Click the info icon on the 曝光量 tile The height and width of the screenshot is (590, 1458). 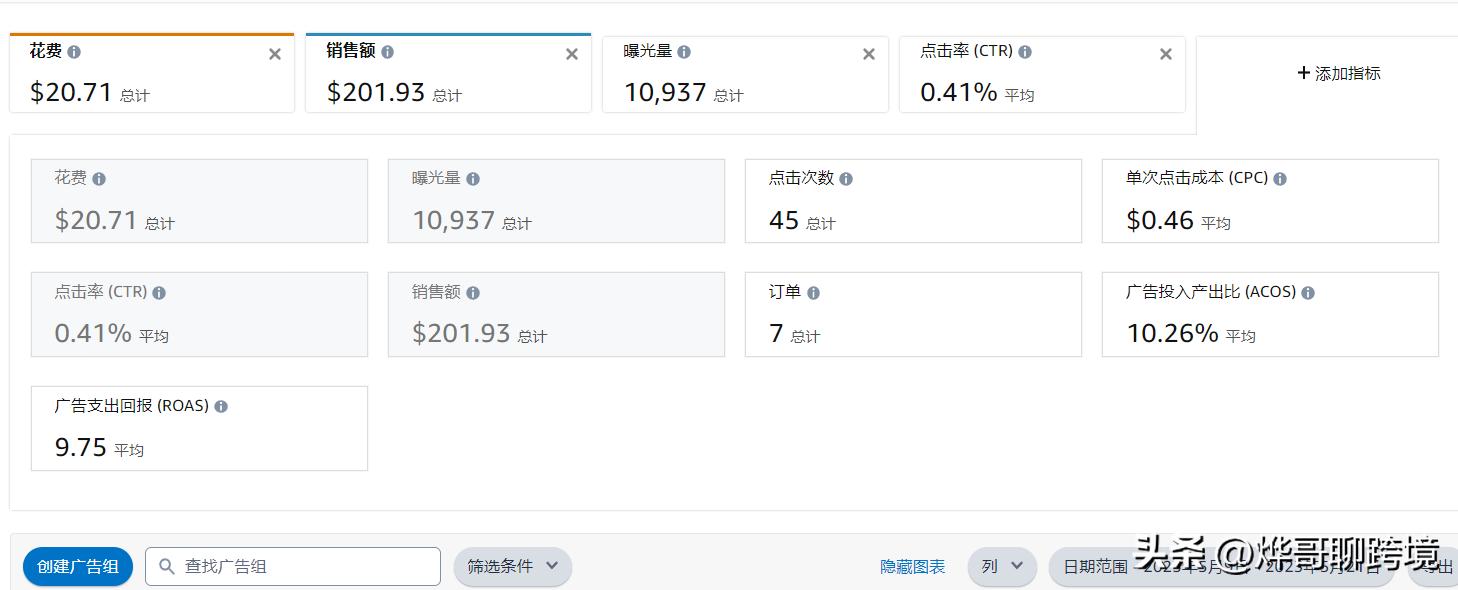click(x=472, y=178)
